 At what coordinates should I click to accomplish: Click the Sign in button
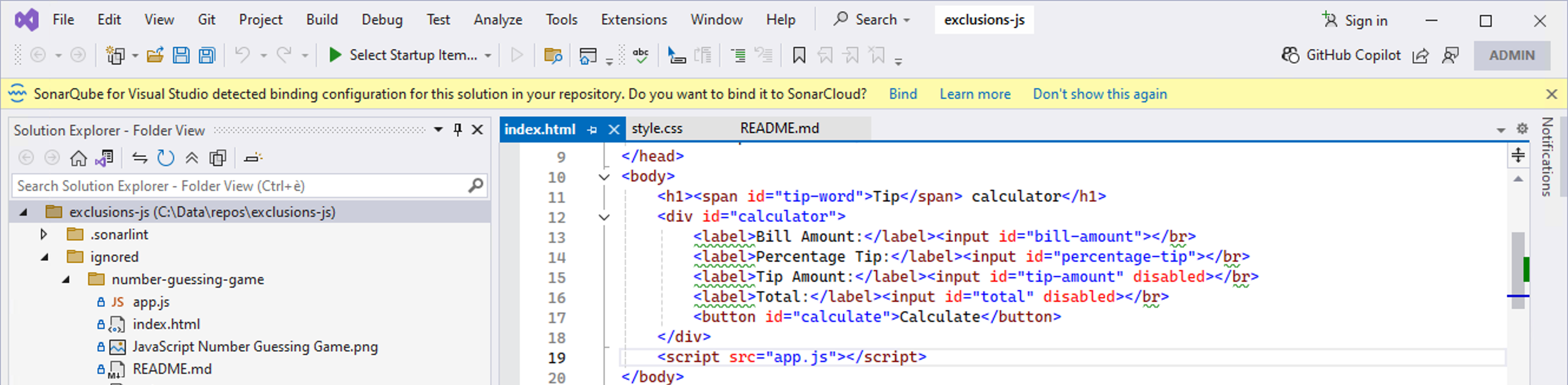point(1355,20)
